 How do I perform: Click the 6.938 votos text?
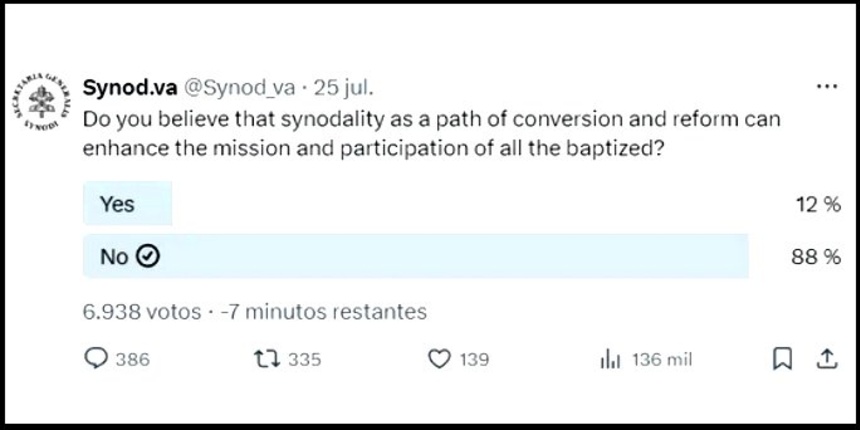(x=142, y=312)
